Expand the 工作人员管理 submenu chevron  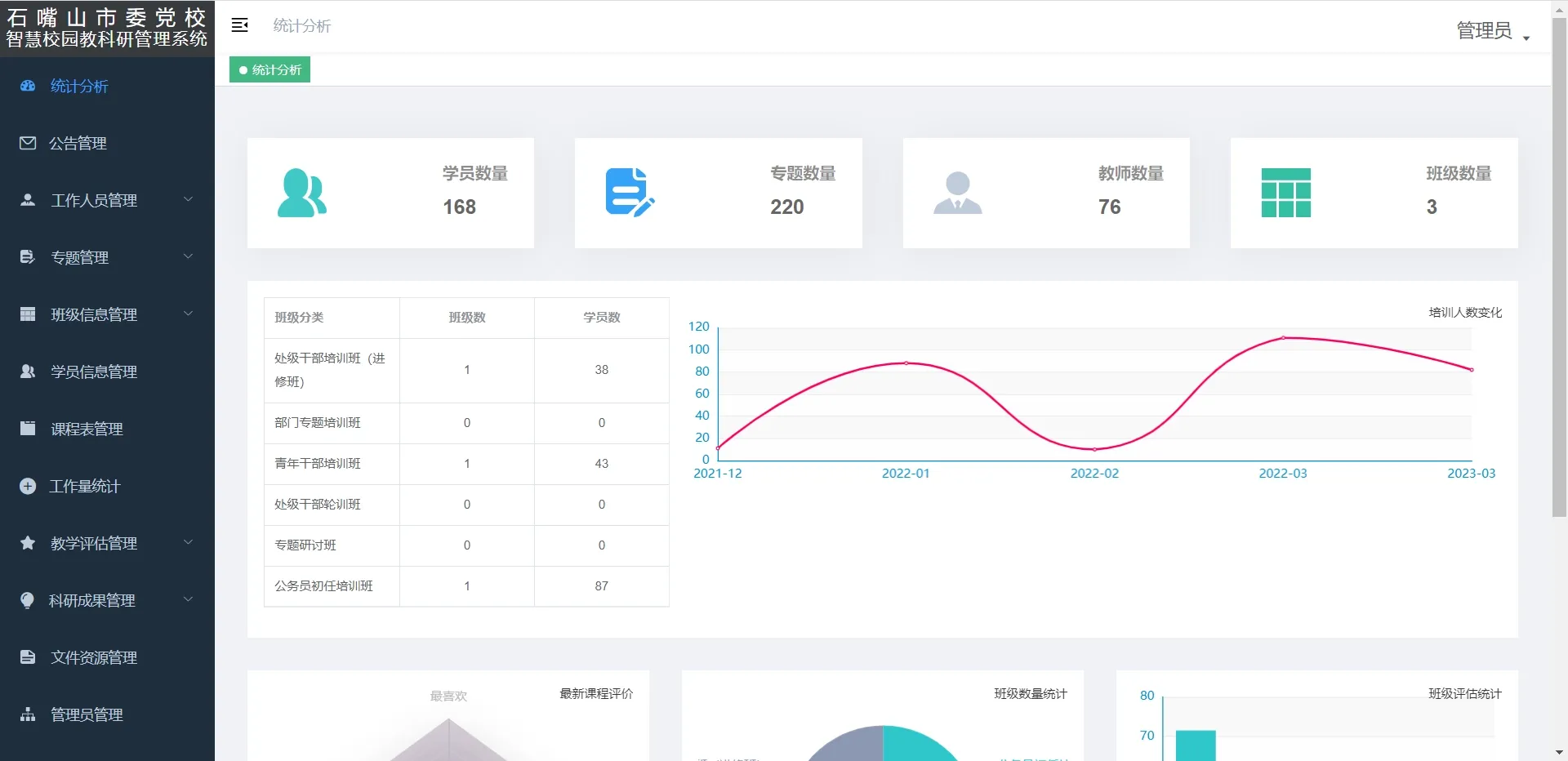(188, 199)
